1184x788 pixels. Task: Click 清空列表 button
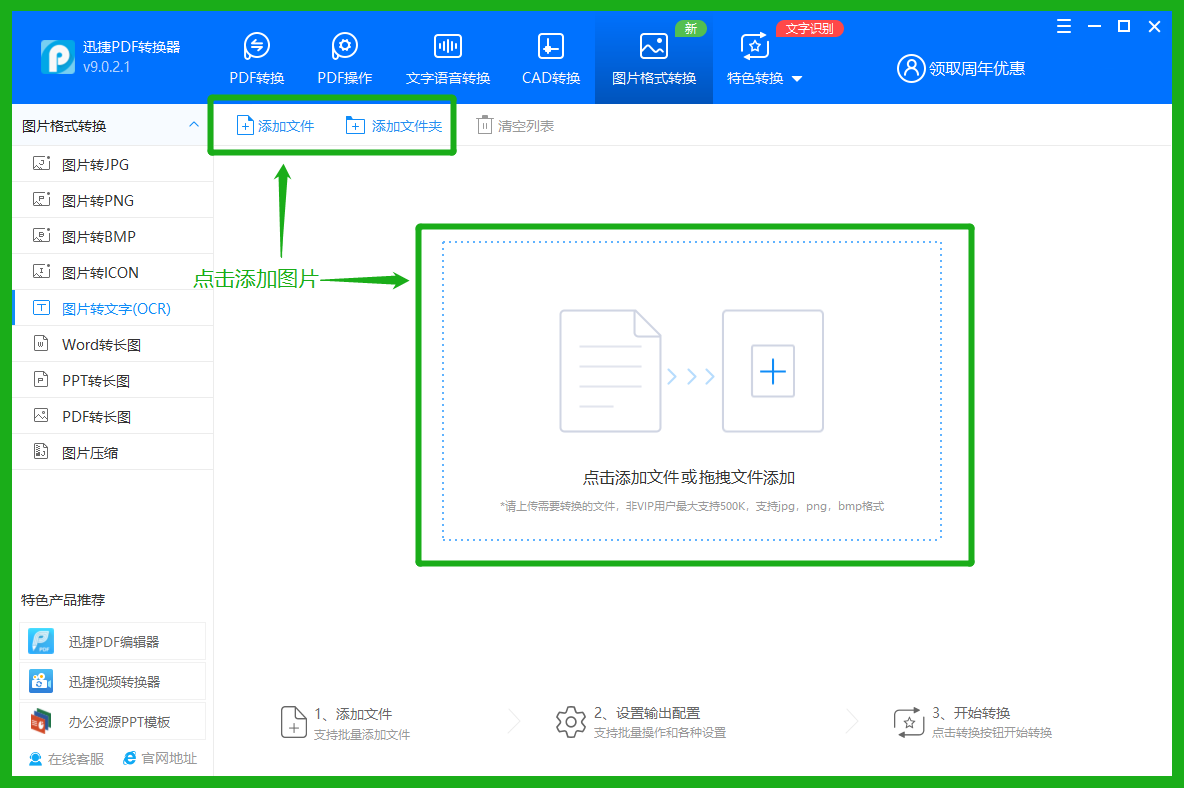click(x=516, y=125)
